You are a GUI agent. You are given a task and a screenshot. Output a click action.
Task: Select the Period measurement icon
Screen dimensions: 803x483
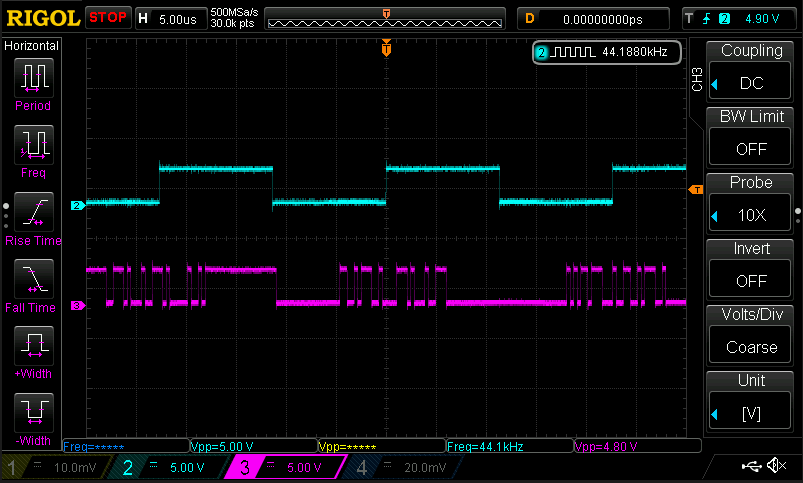click(x=34, y=78)
